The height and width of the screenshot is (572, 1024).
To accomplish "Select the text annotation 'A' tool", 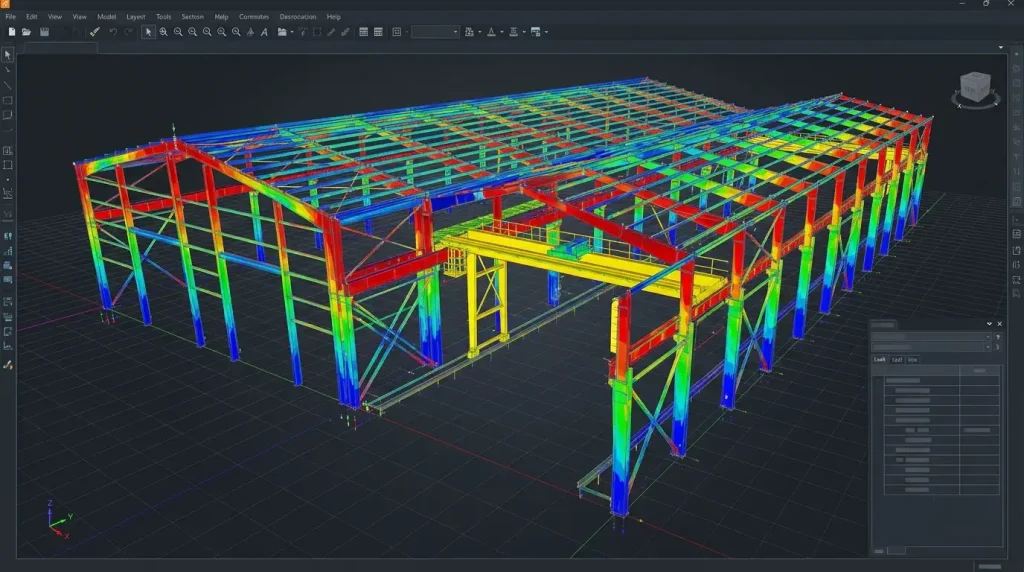I will point(264,32).
